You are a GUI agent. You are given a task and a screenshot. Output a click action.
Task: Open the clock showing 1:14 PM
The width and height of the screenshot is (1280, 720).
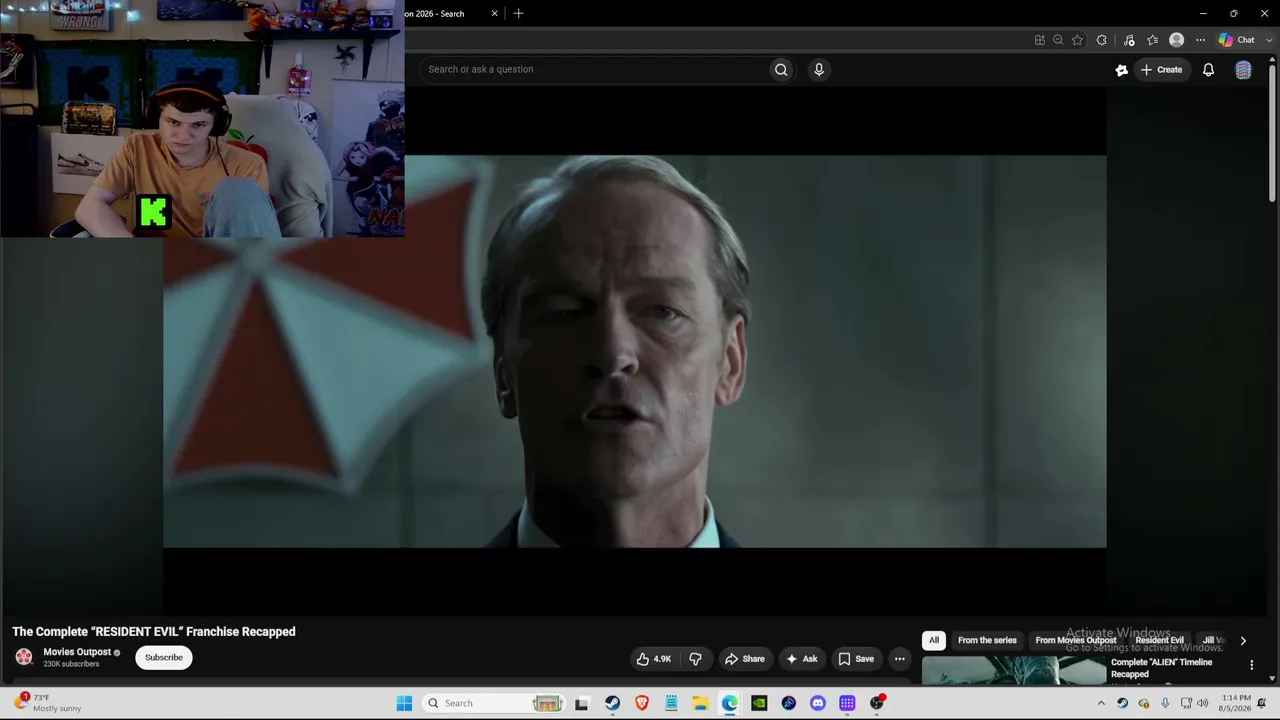tap(1236, 703)
